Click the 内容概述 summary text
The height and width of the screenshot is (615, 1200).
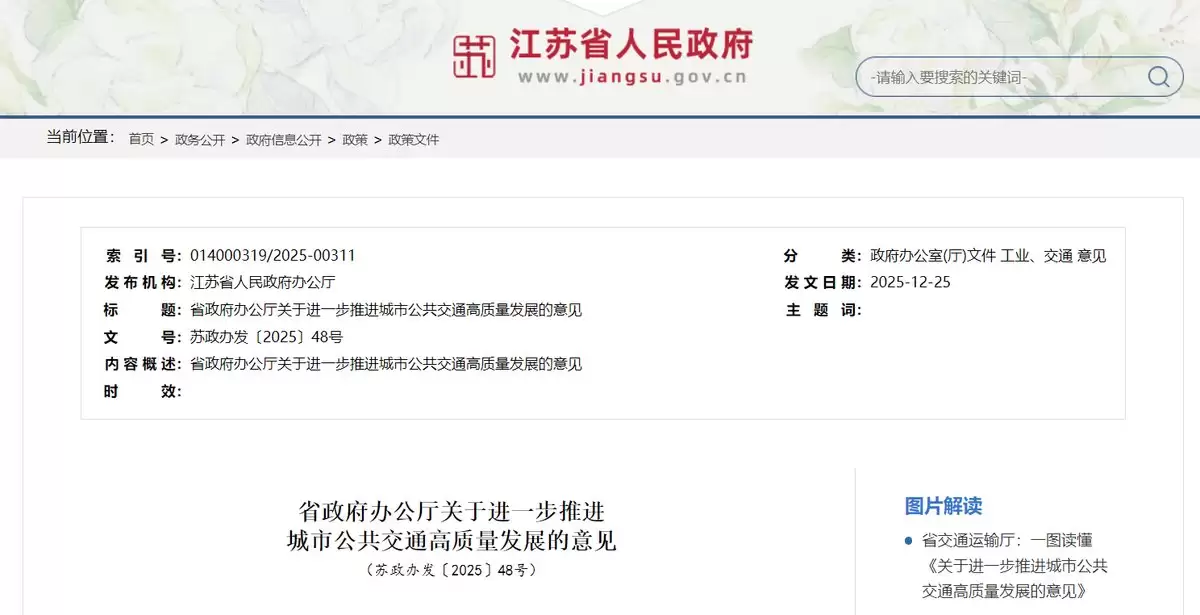click(x=386, y=364)
